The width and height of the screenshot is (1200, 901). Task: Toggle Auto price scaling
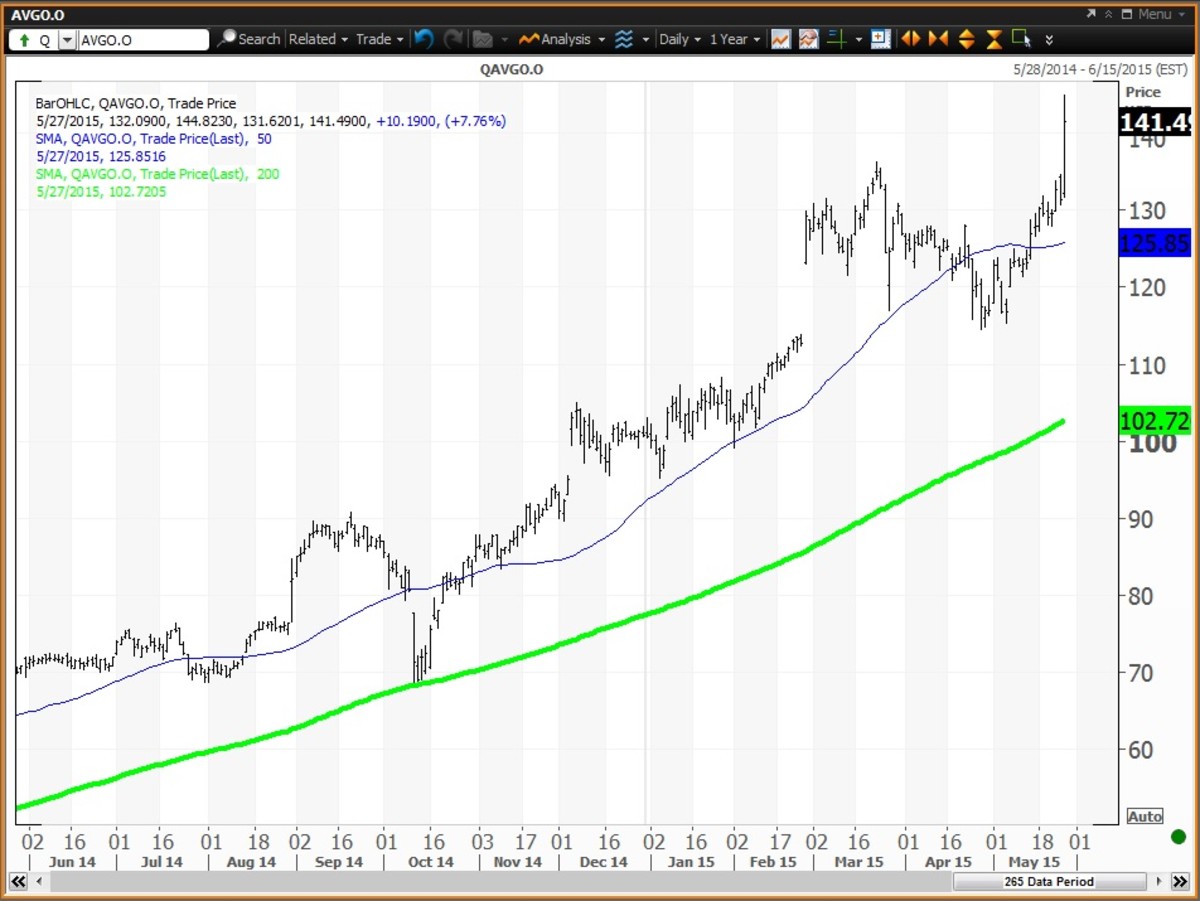coord(1144,816)
